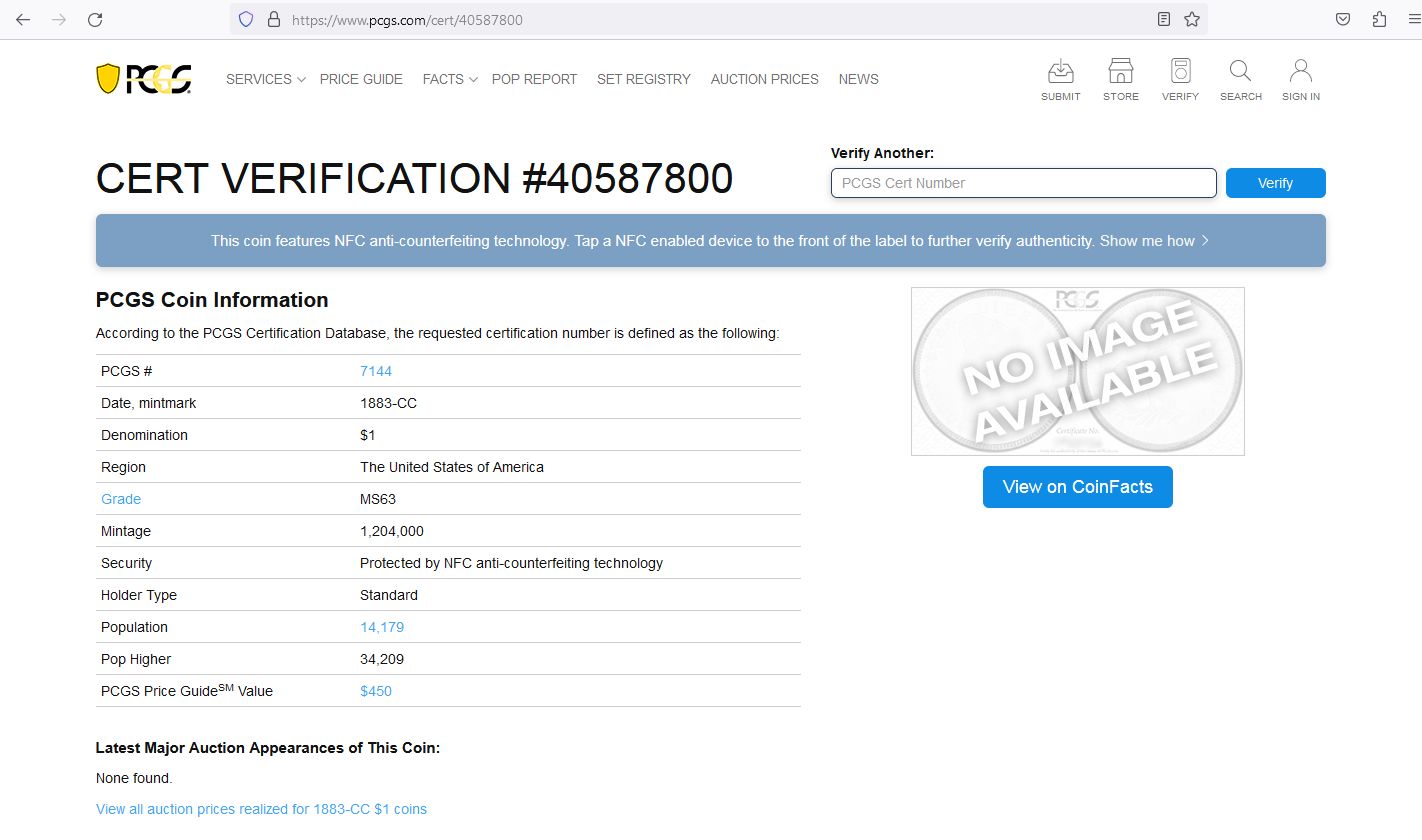Open the Auction Prices menu item
1422x840 pixels.
765,79
